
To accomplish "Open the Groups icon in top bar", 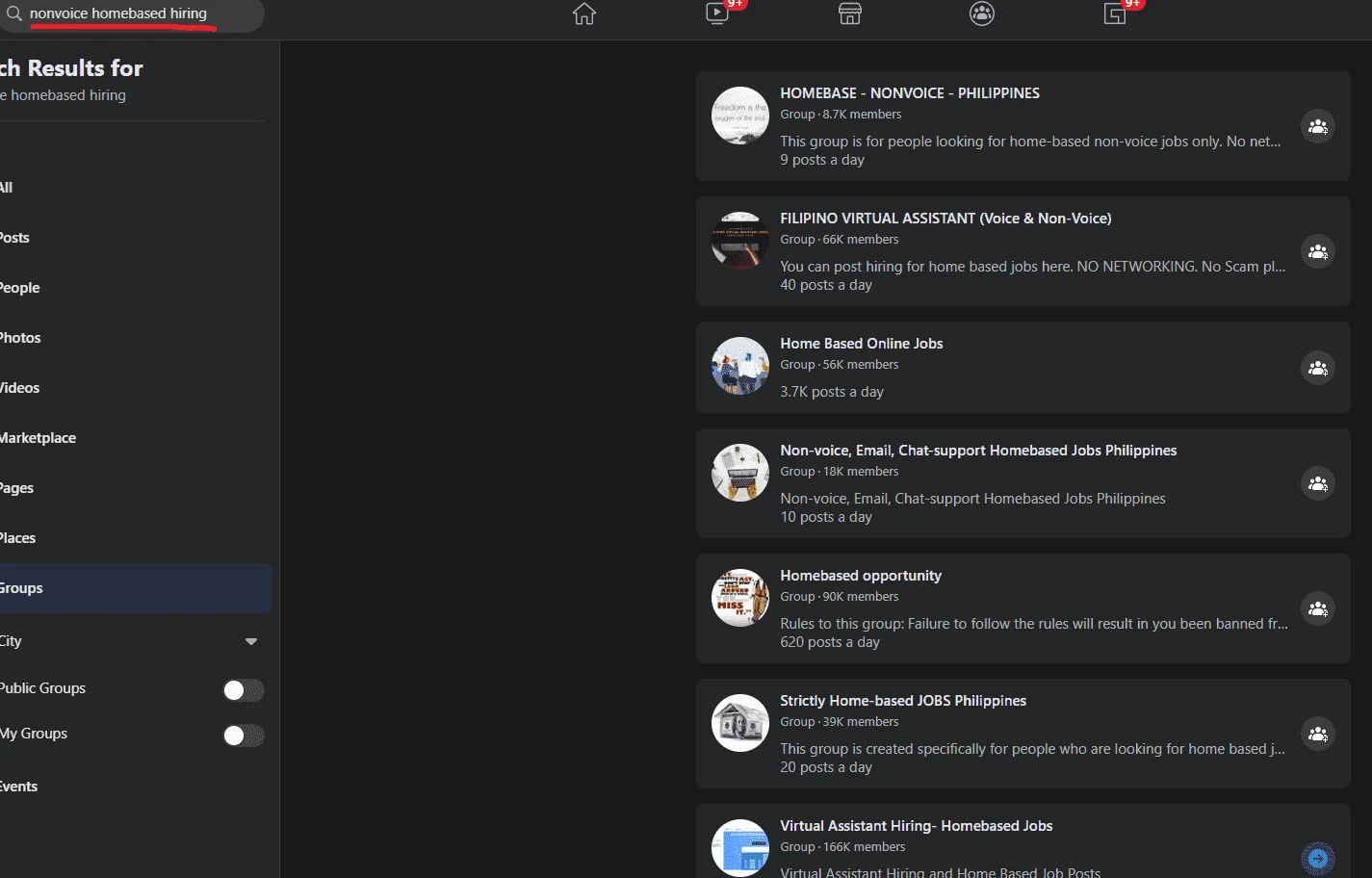I will click(982, 13).
